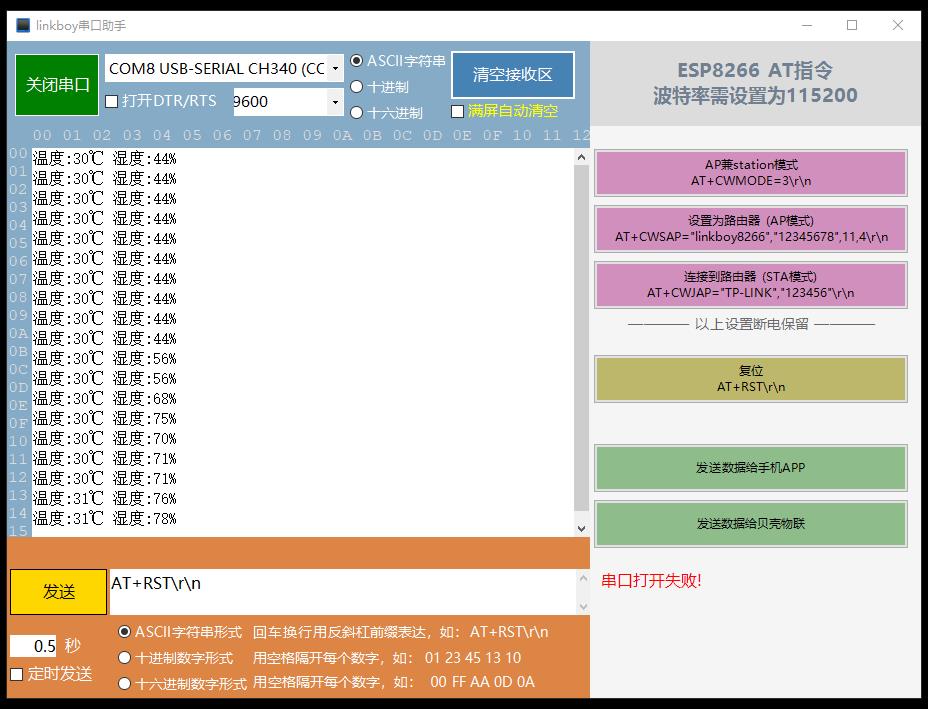Close the linkboy串口助手 window

click(x=898, y=25)
